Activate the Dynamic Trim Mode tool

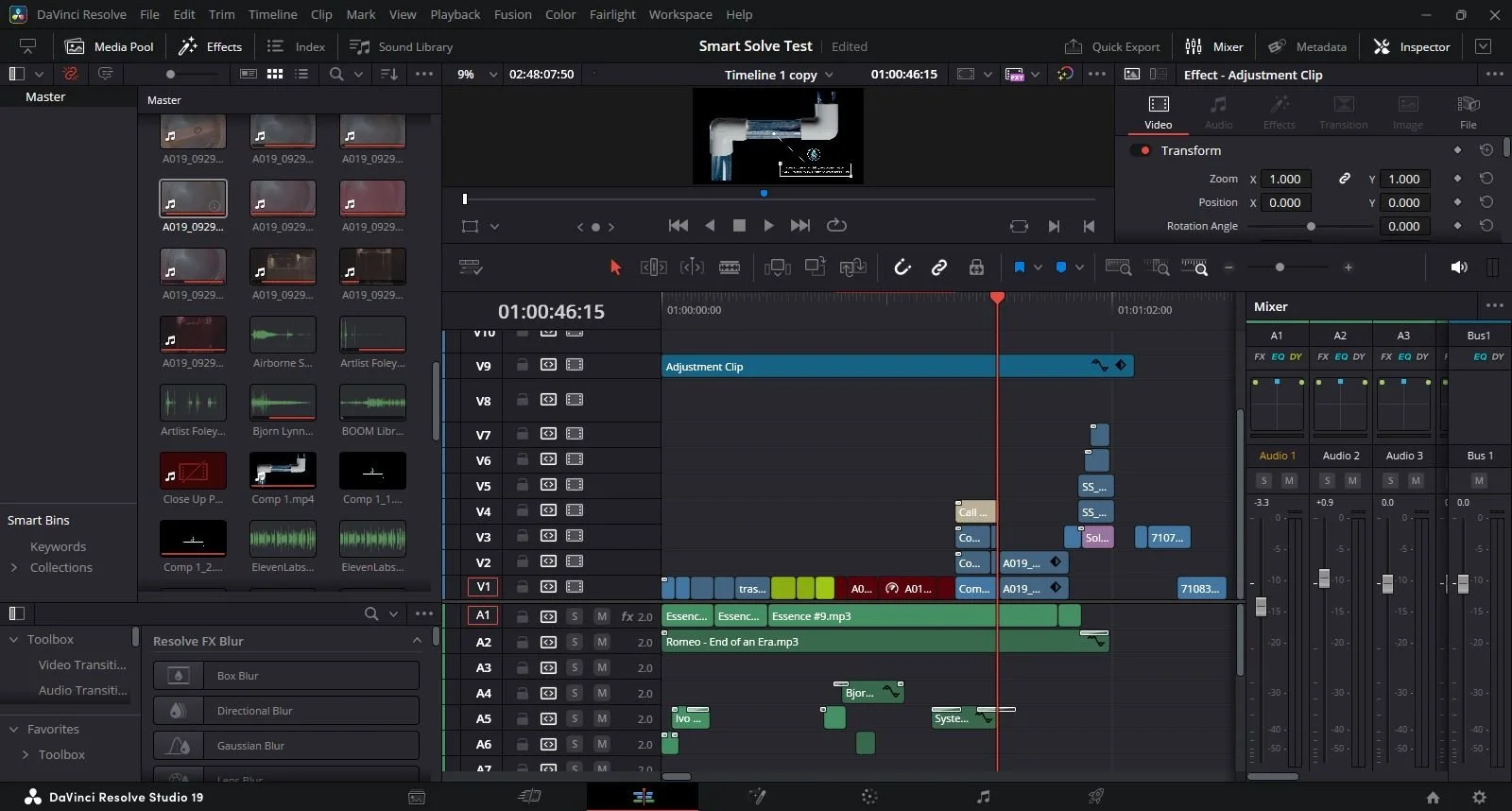coord(692,267)
